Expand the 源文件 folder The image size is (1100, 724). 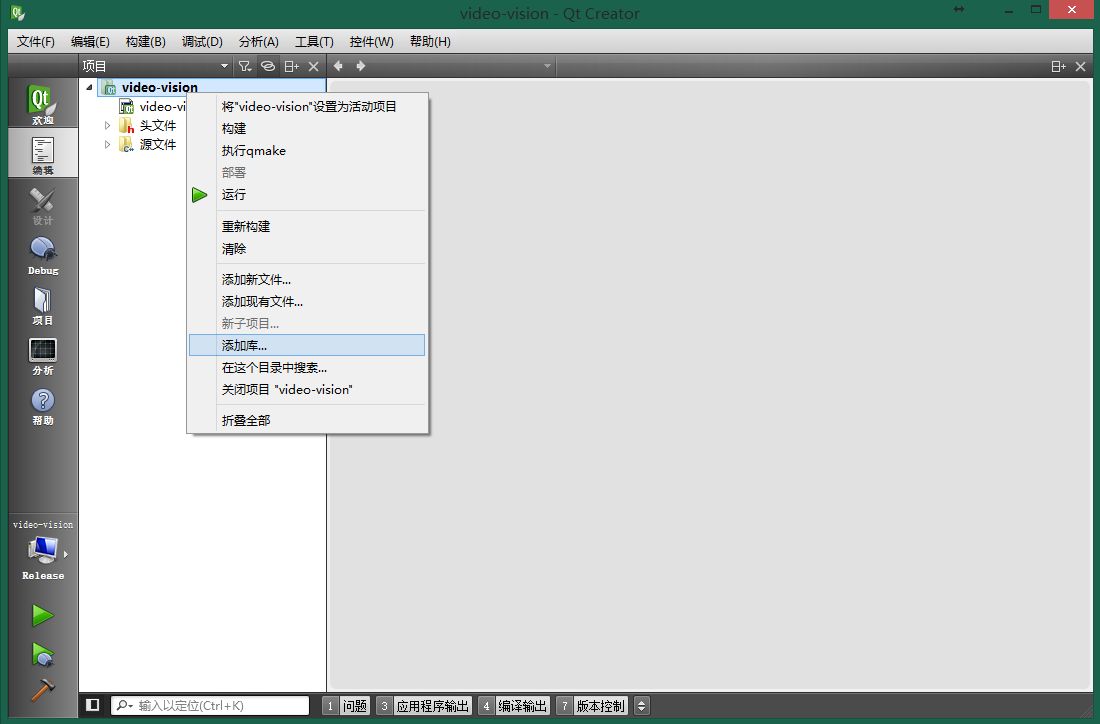(107, 145)
